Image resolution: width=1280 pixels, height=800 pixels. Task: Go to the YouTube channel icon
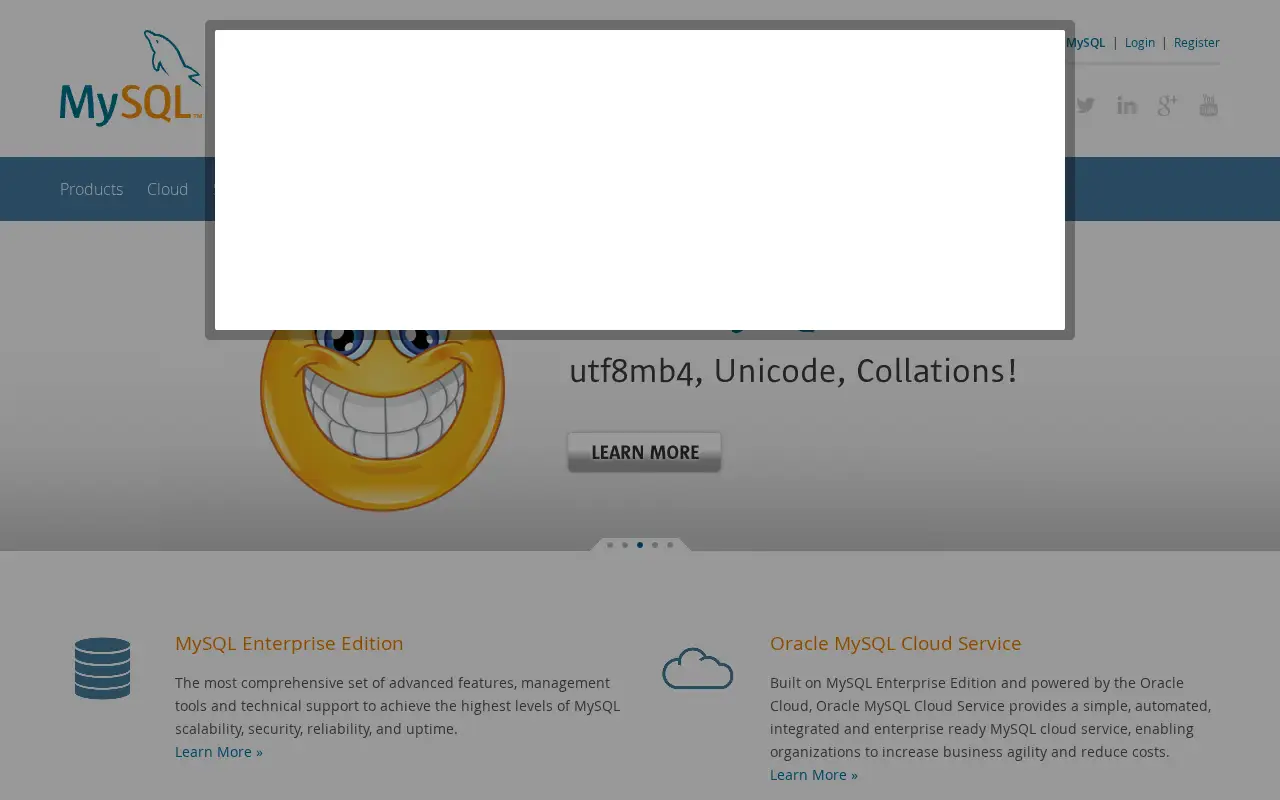coord(1209,105)
